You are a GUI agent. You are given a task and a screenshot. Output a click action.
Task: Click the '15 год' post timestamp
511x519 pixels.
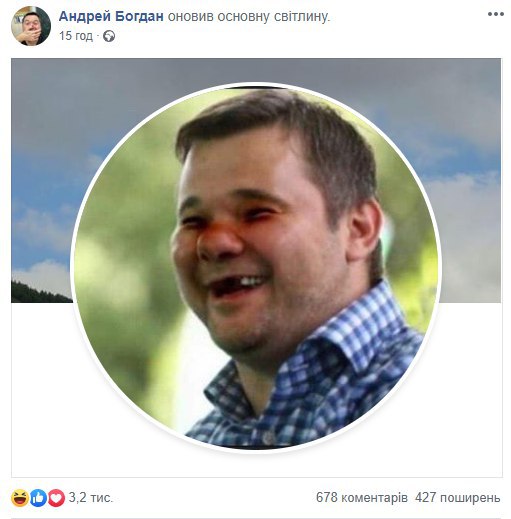pos(76,36)
